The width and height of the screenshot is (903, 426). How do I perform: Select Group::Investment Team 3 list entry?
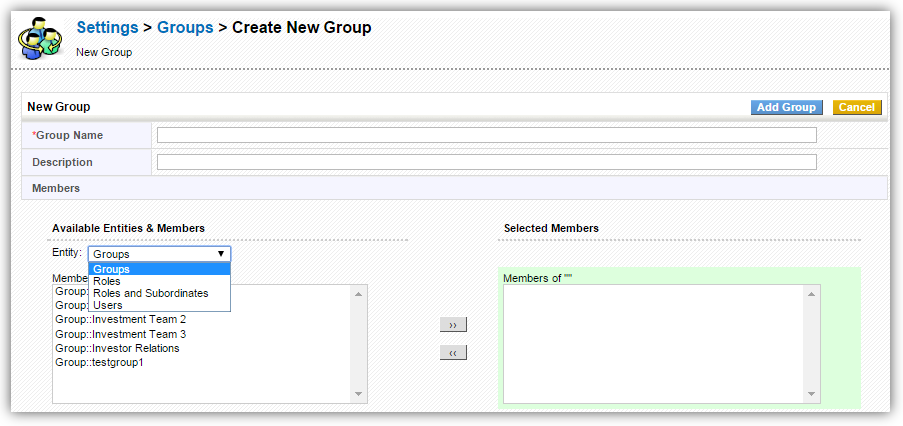121,334
